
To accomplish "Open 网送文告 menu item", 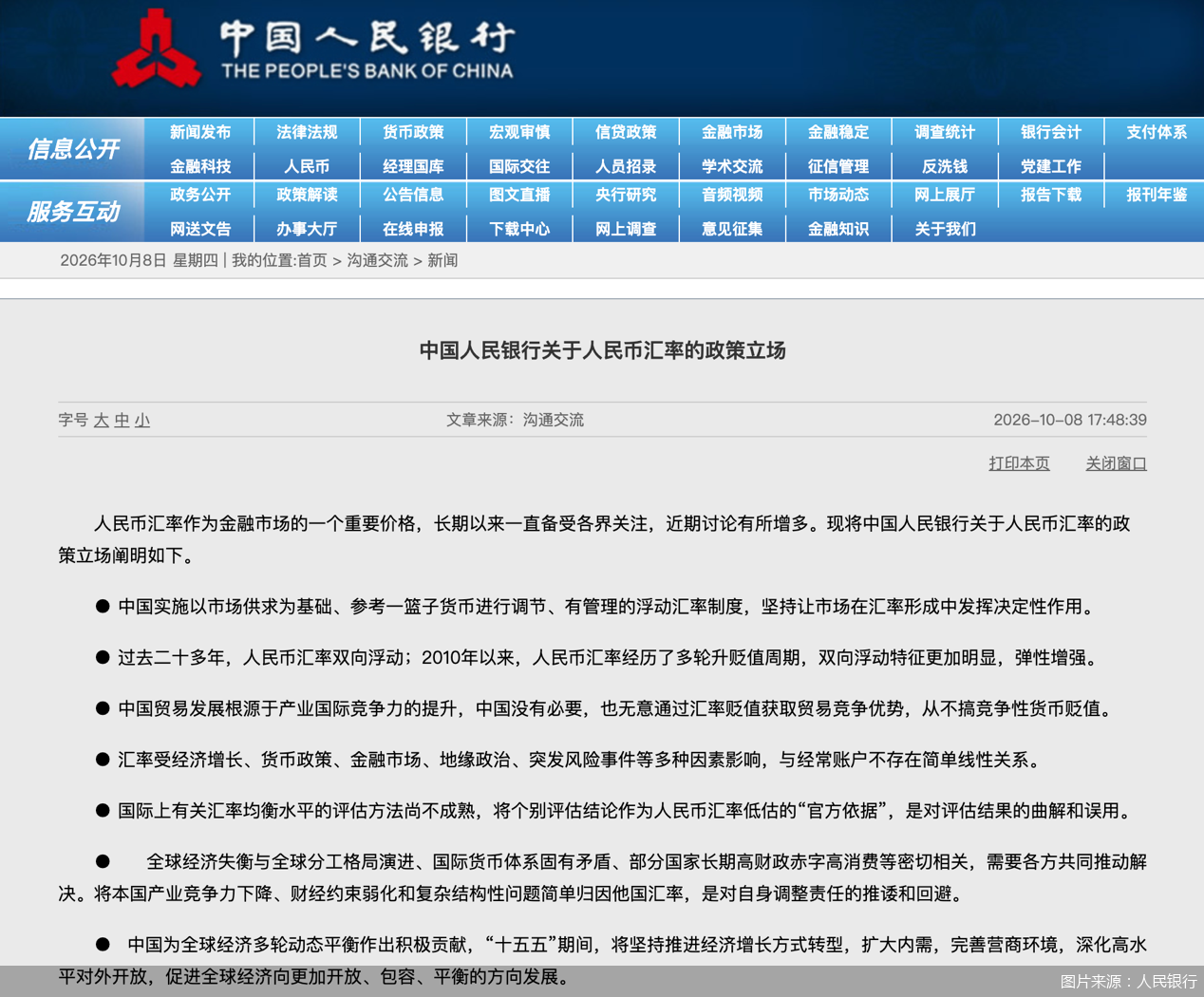I will click(x=200, y=229).
